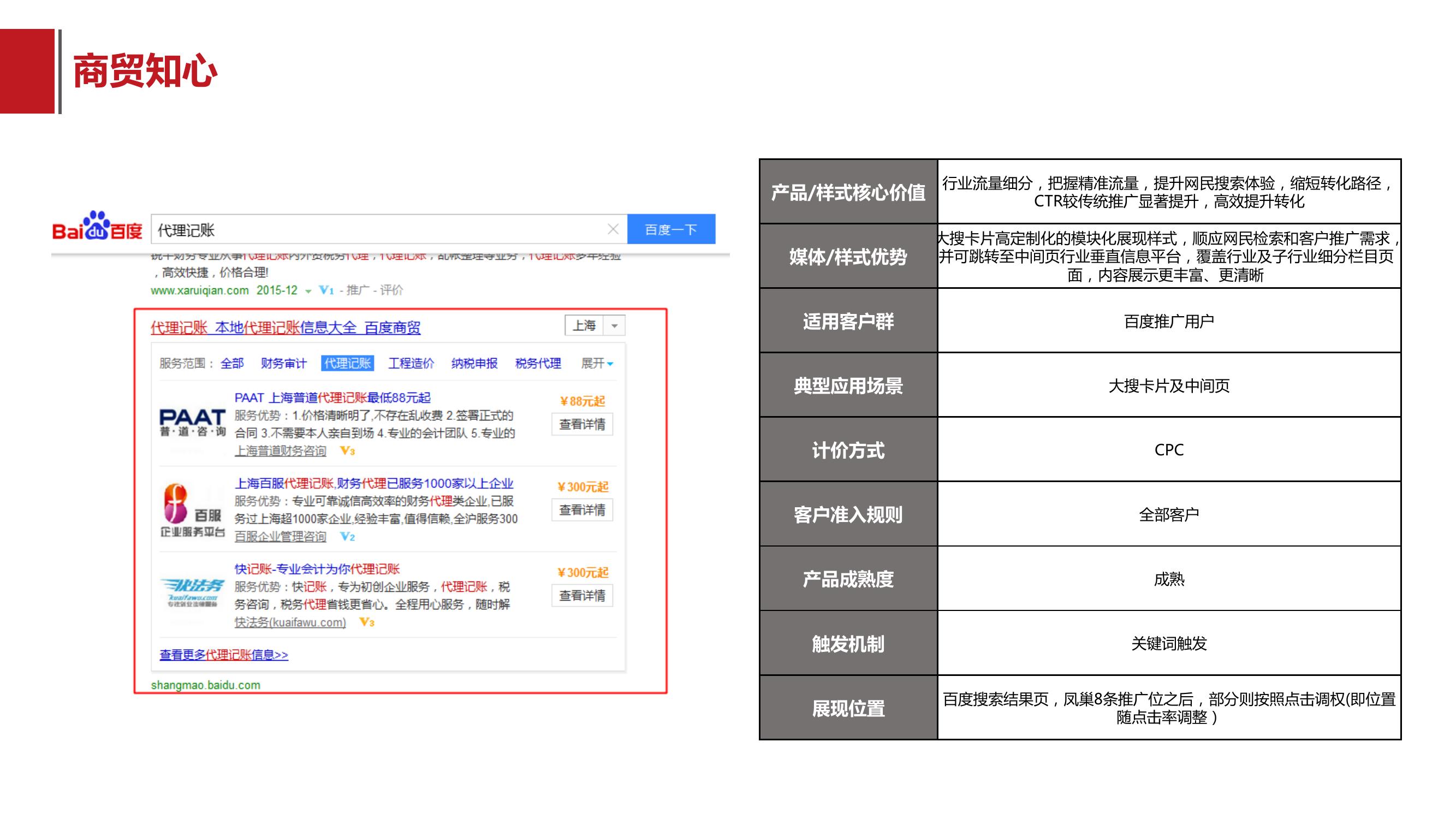Click the 媒体/样式优势 header cell
The height and width of the screenshot is (819, 1456).
848,256
